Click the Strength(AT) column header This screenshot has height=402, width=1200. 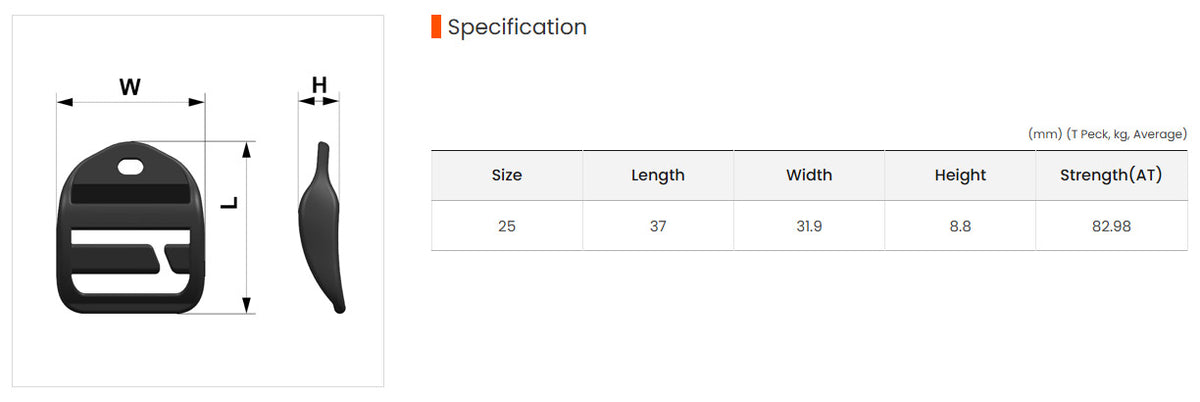pos(1112,175)
